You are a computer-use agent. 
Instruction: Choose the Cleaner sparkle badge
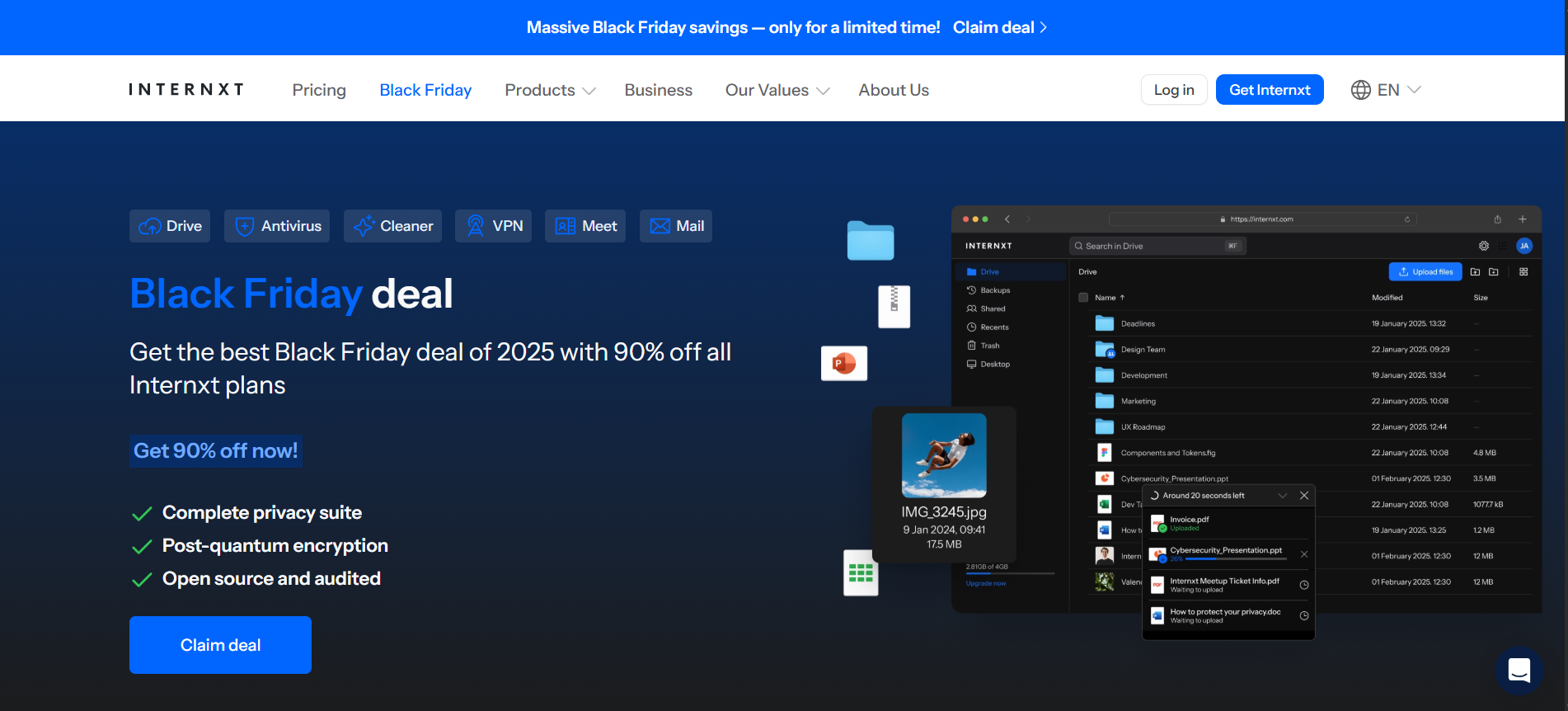392,226
